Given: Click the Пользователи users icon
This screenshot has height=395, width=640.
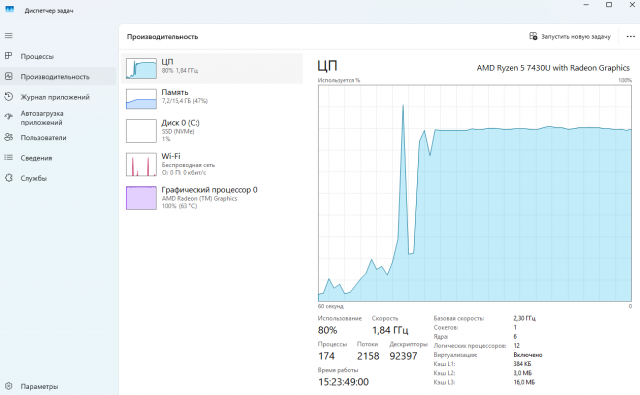Looking at the screenshot, I should tap(9, 138).
